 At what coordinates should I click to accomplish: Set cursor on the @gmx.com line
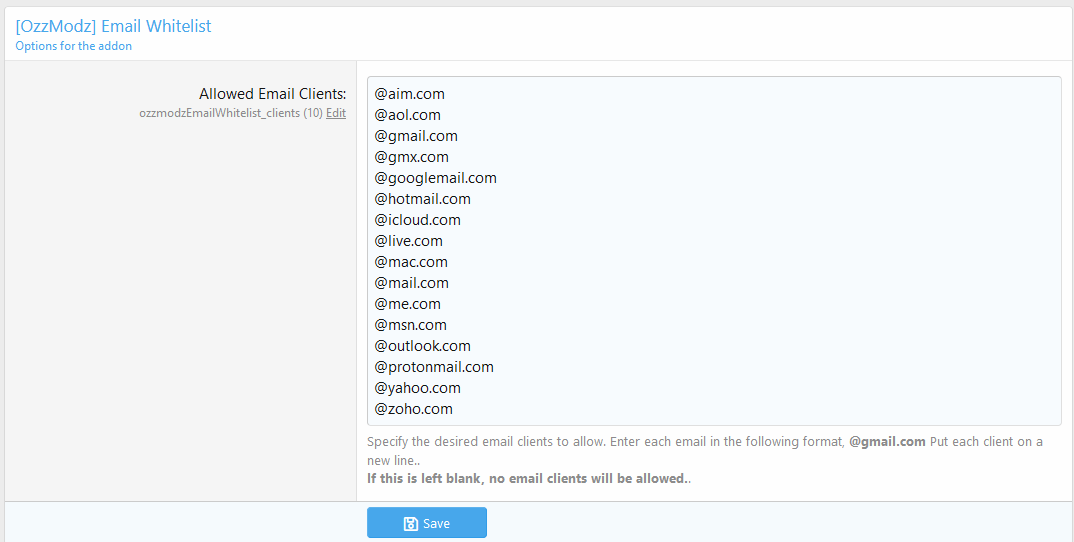412,157
